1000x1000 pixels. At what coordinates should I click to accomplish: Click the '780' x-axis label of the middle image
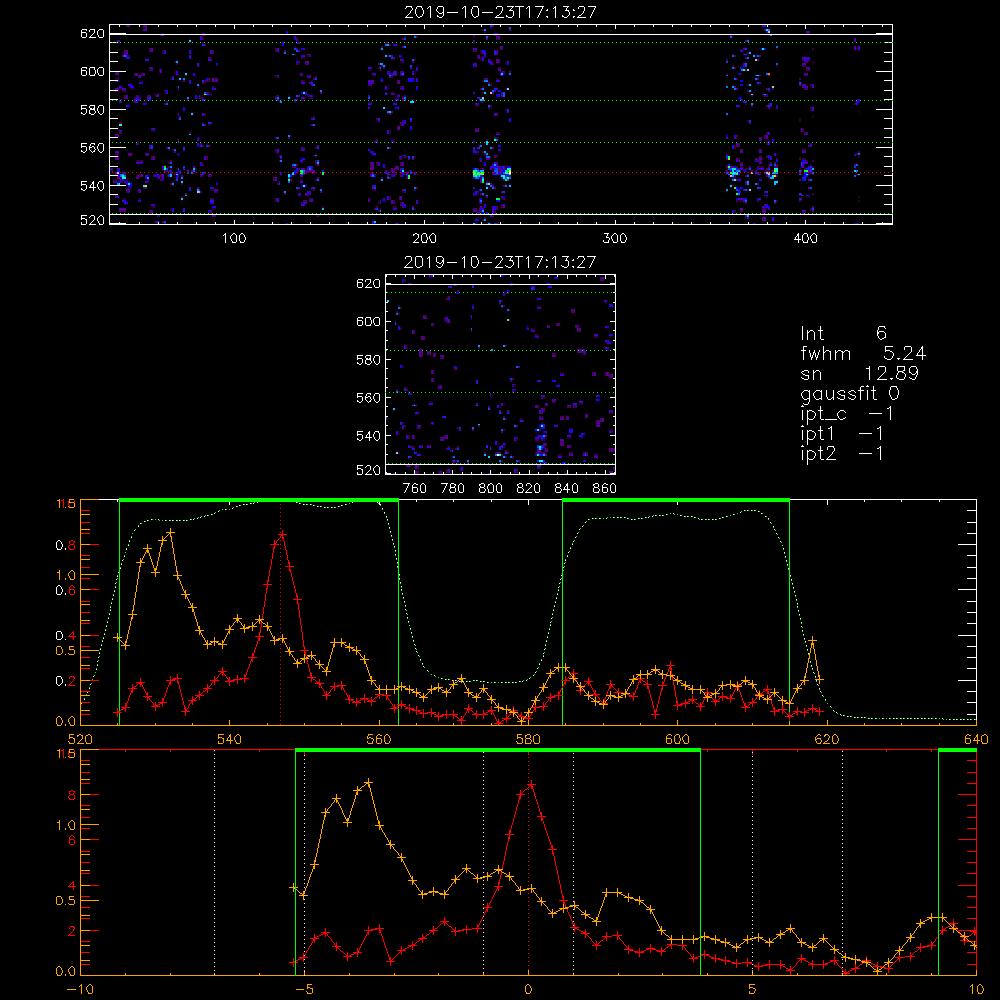click(x=453, y=489)
